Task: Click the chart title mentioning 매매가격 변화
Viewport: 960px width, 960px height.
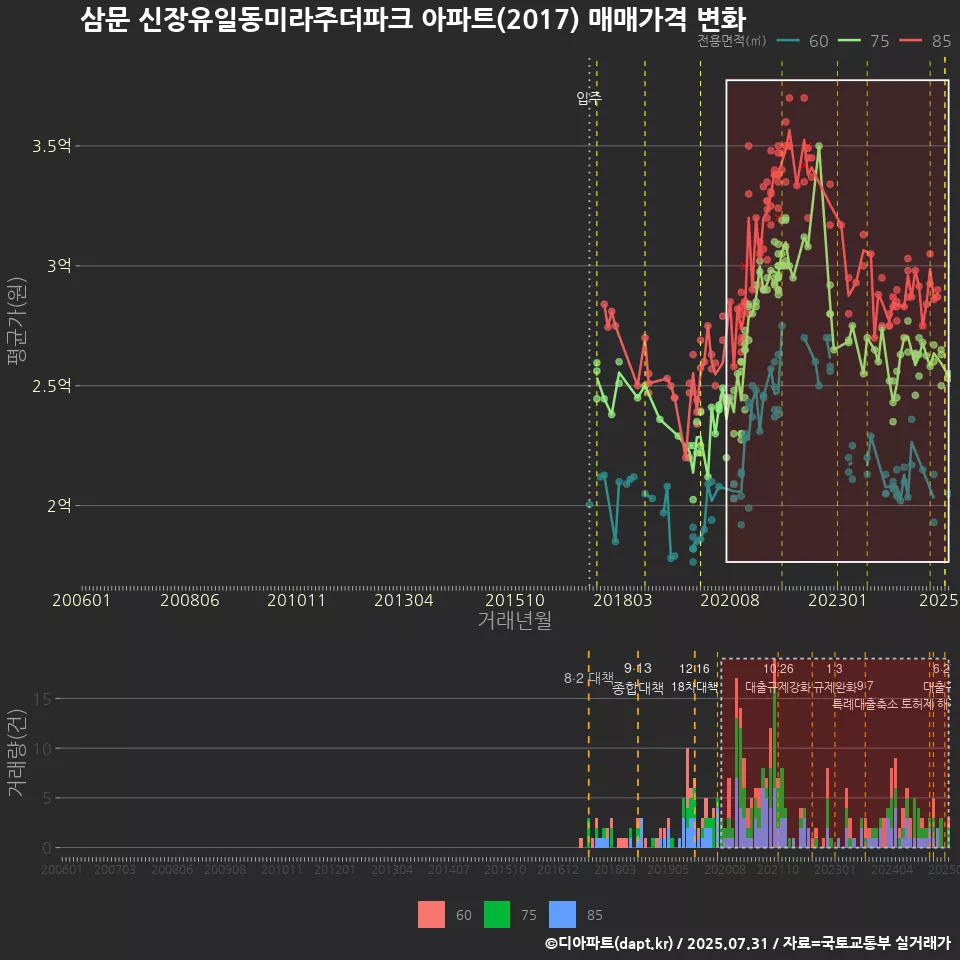Action: click(413, 19)
